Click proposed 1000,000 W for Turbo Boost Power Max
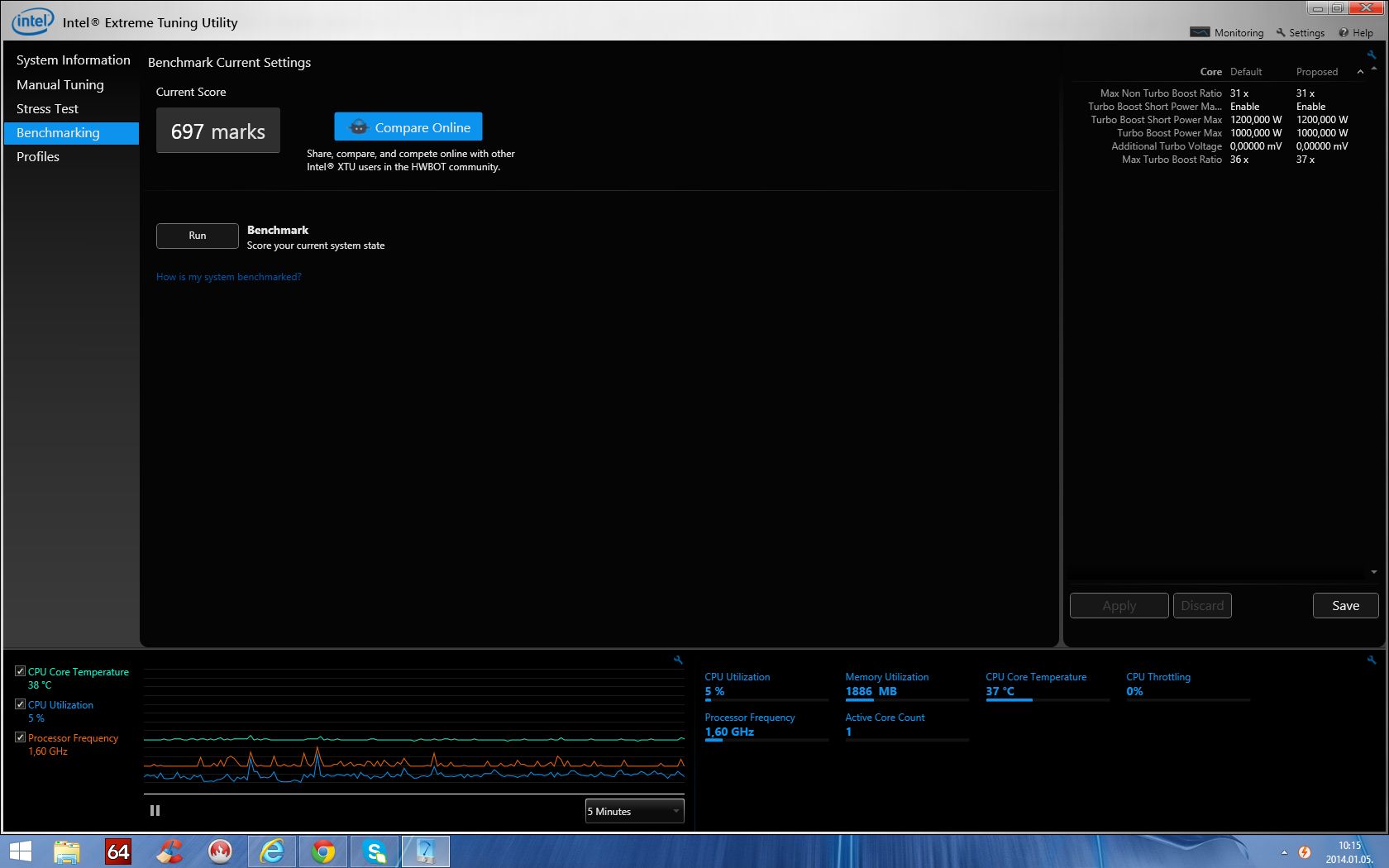The image size is (1389, 868). pyautogui.click(x=1322, y=133)
